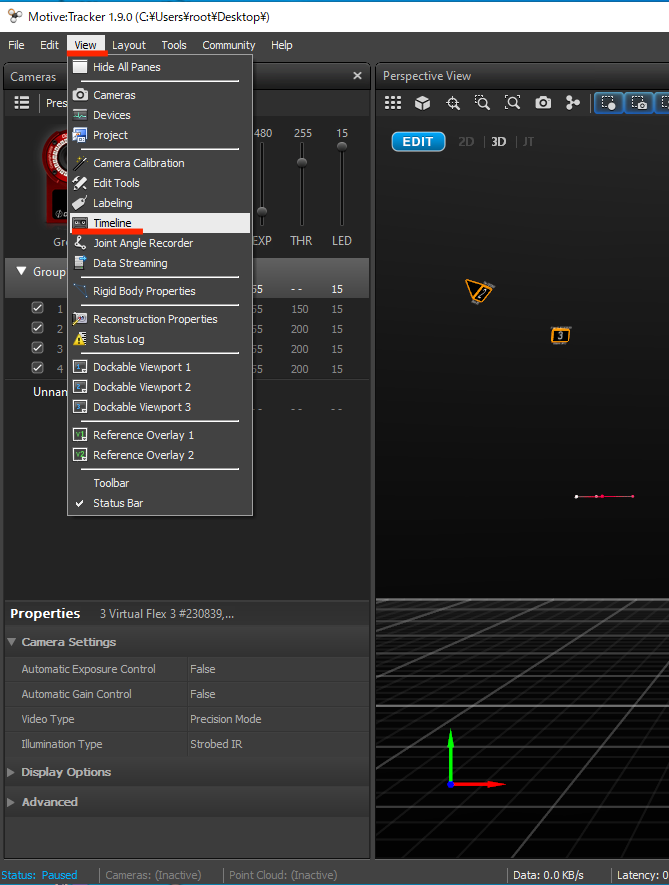Select camera 2 icon in 3D view
This screenshot has height=885, width=669.
pos(479,291)
